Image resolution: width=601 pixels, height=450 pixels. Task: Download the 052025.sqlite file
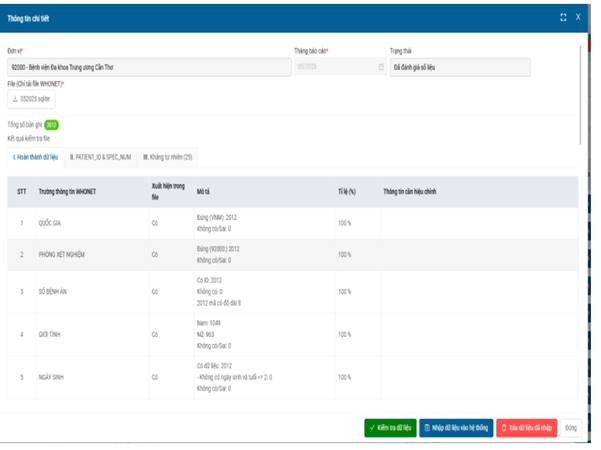click(x=31, y=99)
